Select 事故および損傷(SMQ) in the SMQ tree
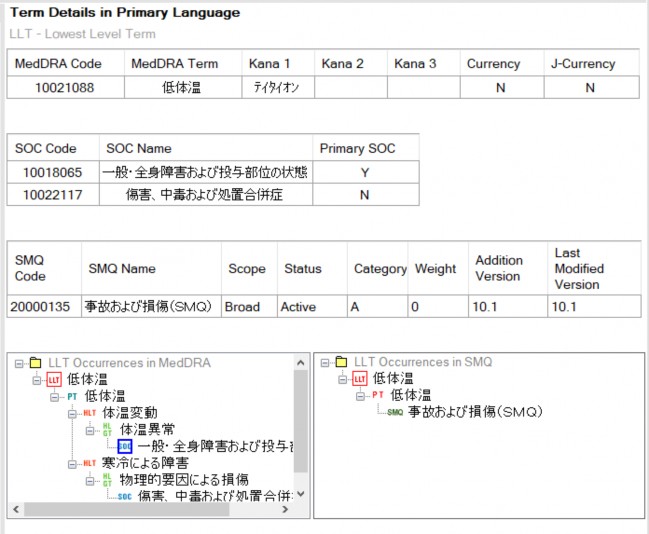Image resolution: width=649 pixels, height=534 pixels. (x=474, y=412)
